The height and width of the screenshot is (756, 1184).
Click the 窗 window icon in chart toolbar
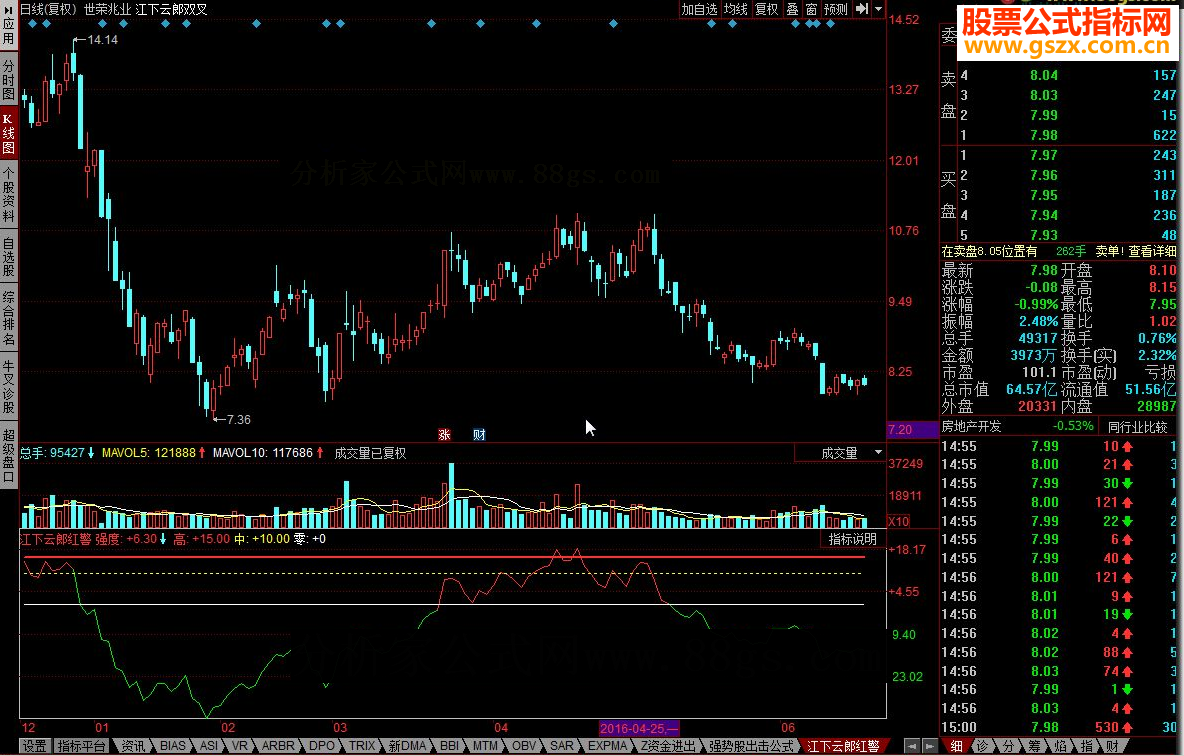(811, 9)
